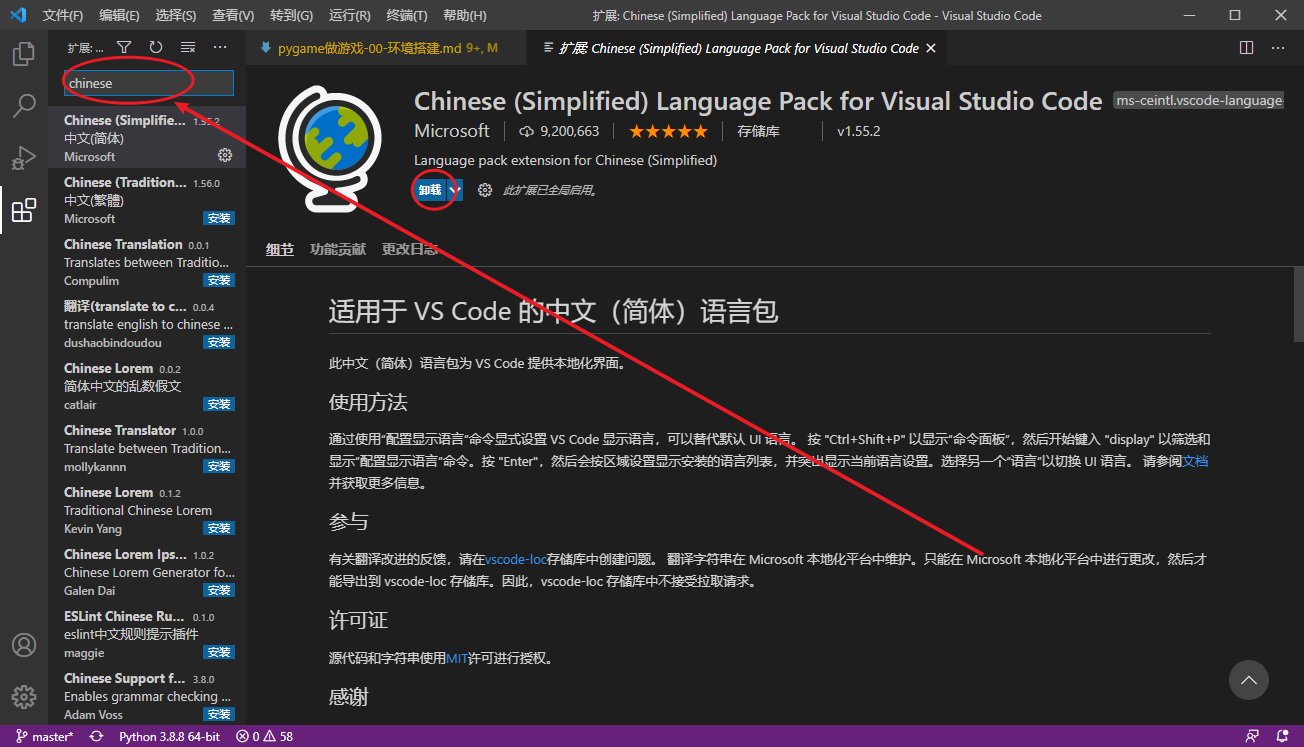Open the 查看(V) menu
The image size is (1304, 747).
coord(233,15)
